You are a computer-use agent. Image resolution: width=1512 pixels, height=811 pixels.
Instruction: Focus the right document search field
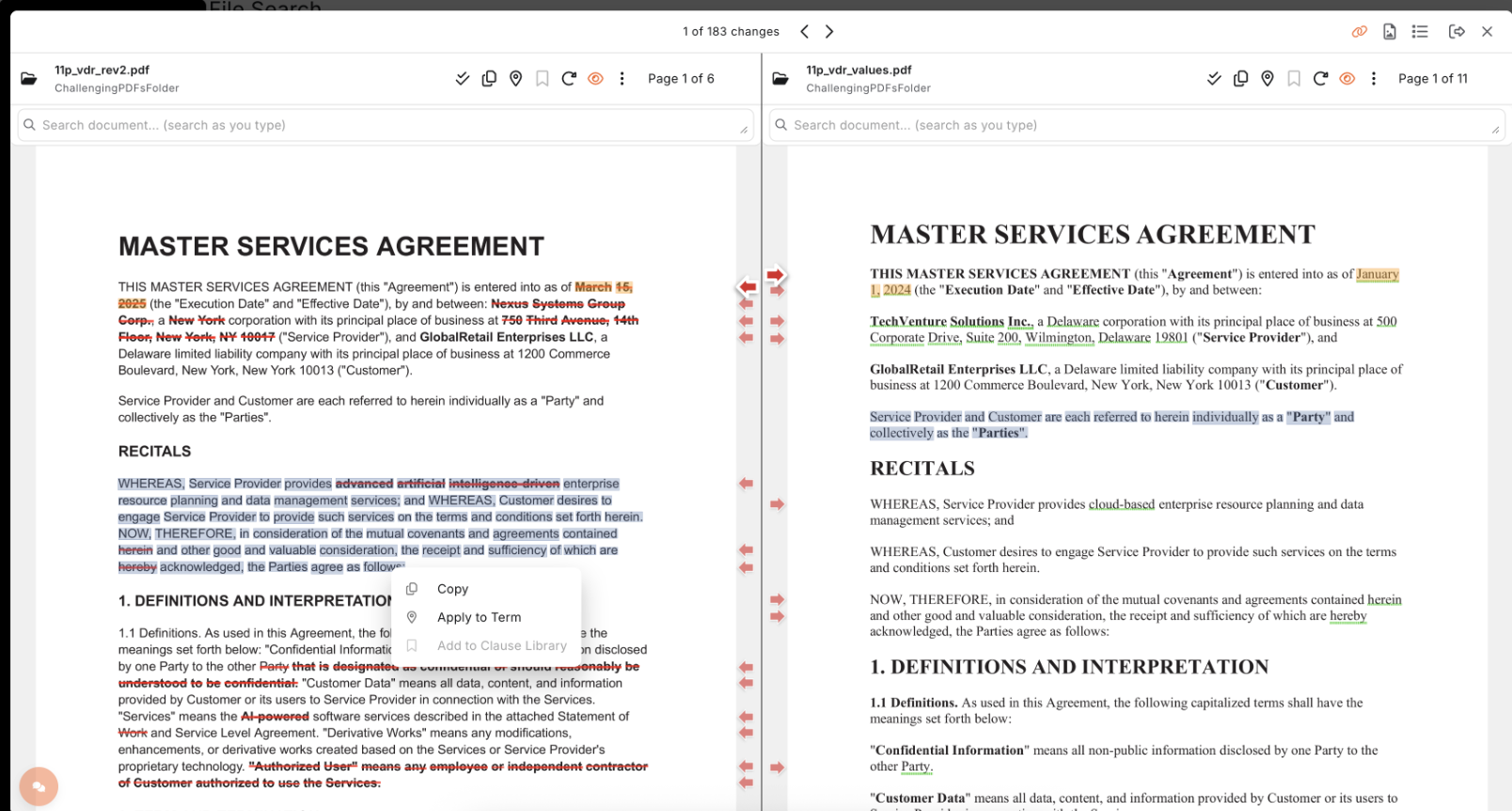[1128, 125]
